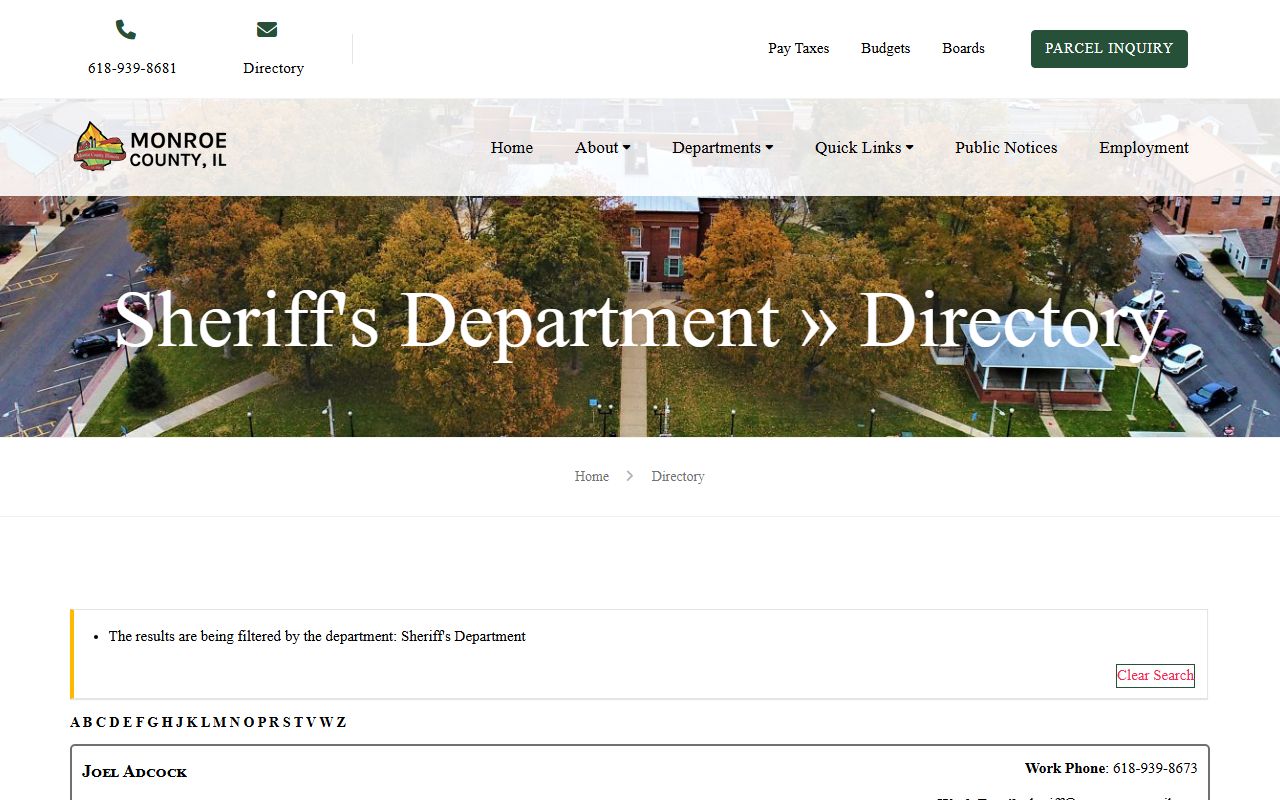This screenshot has height=800, width=1280.
Task: Filter directory by letter L
Action: tap(205, 722)
